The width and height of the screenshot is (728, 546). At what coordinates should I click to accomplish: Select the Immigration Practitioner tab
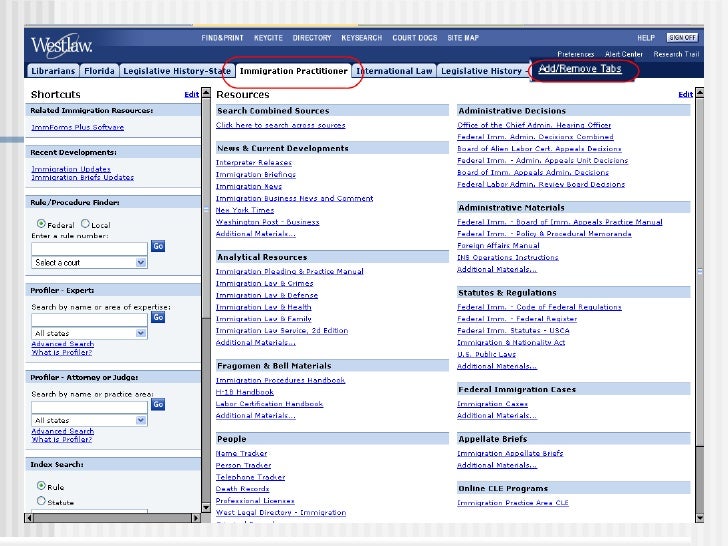pos(293,71)
